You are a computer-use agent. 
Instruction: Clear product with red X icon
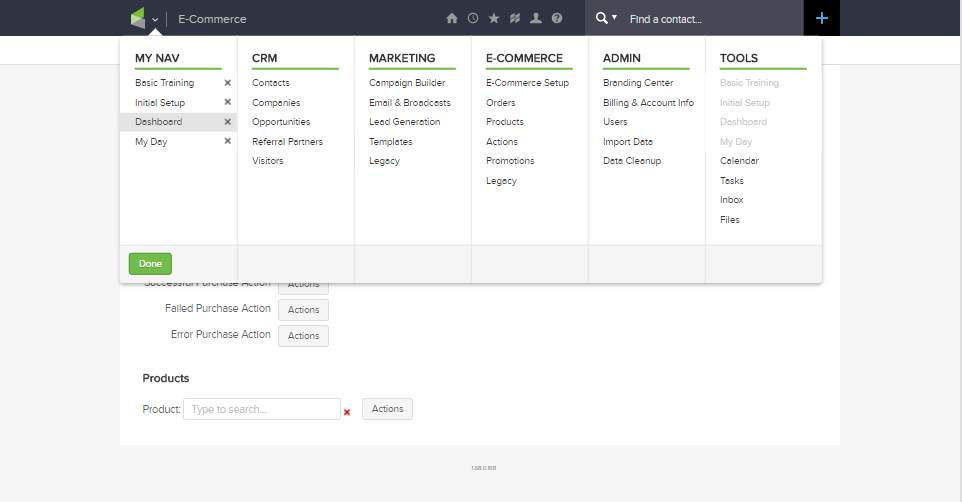coord(347,412)
